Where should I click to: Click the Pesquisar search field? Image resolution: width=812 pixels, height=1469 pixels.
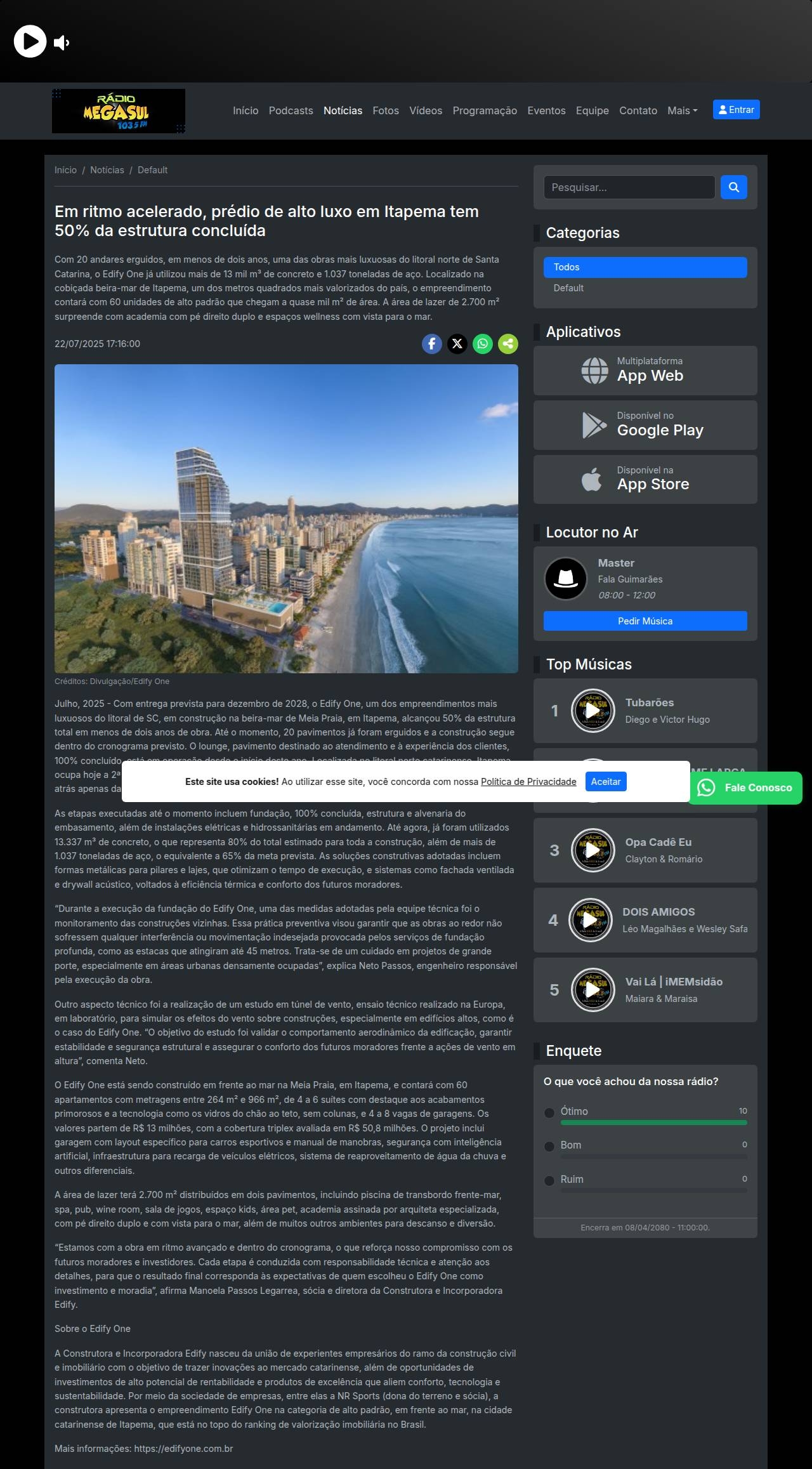click(x=629, y=187)
